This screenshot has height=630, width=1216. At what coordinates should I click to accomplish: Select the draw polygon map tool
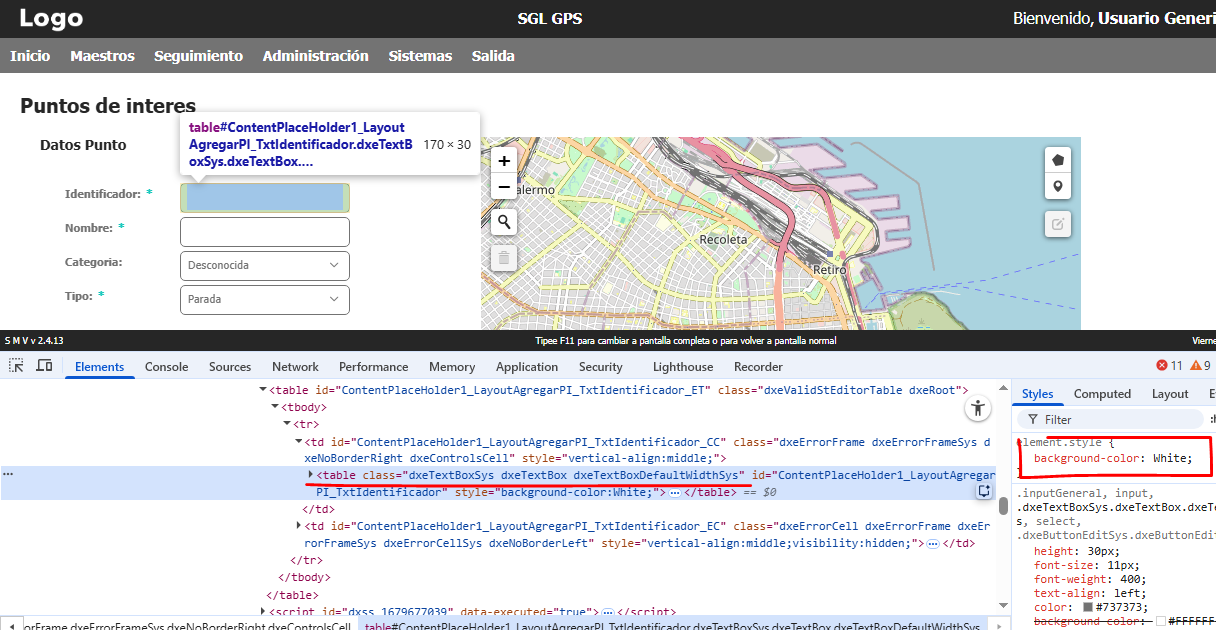pos(1057,160)
